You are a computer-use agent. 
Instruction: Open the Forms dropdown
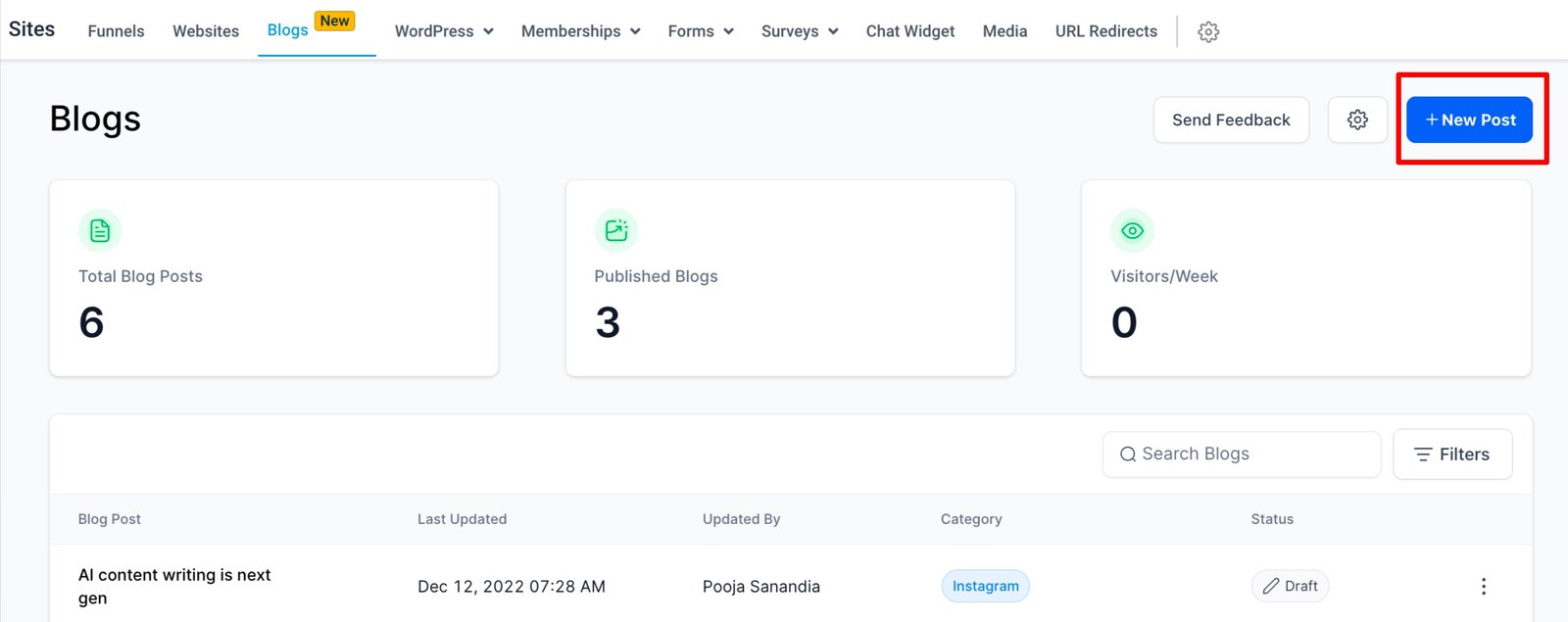click(x=701, y=31)
